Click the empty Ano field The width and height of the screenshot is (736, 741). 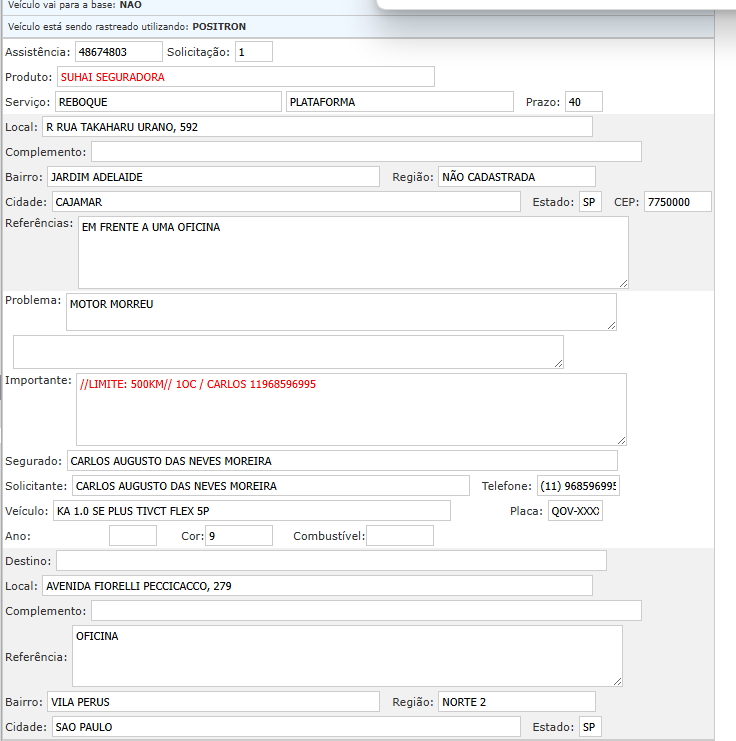point(133,536)
